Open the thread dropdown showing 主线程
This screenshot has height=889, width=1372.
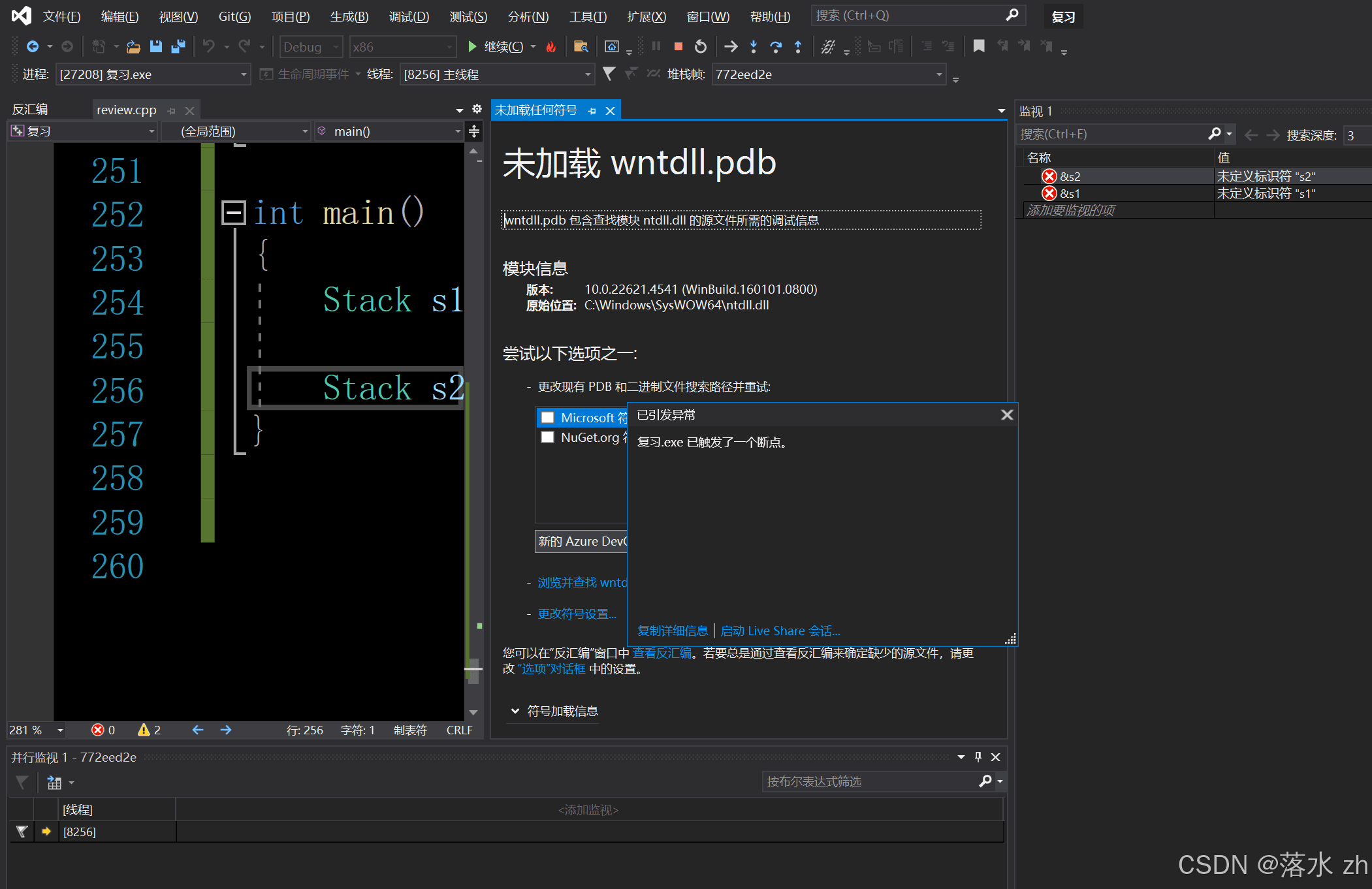tap(497, 74)
